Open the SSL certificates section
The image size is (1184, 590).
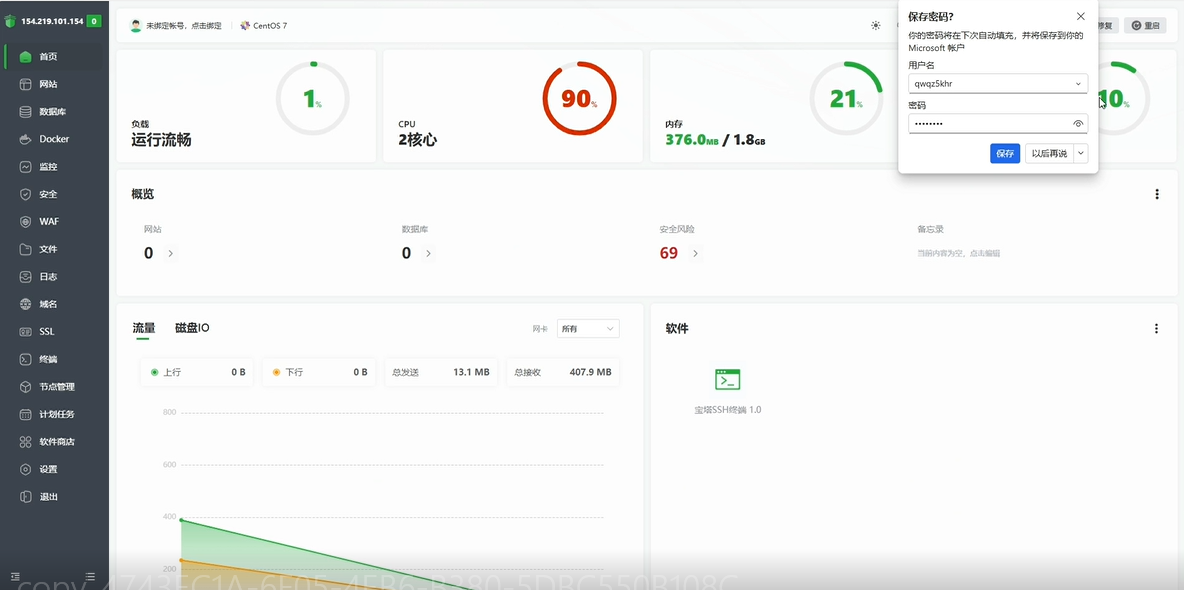pos(46,332)
